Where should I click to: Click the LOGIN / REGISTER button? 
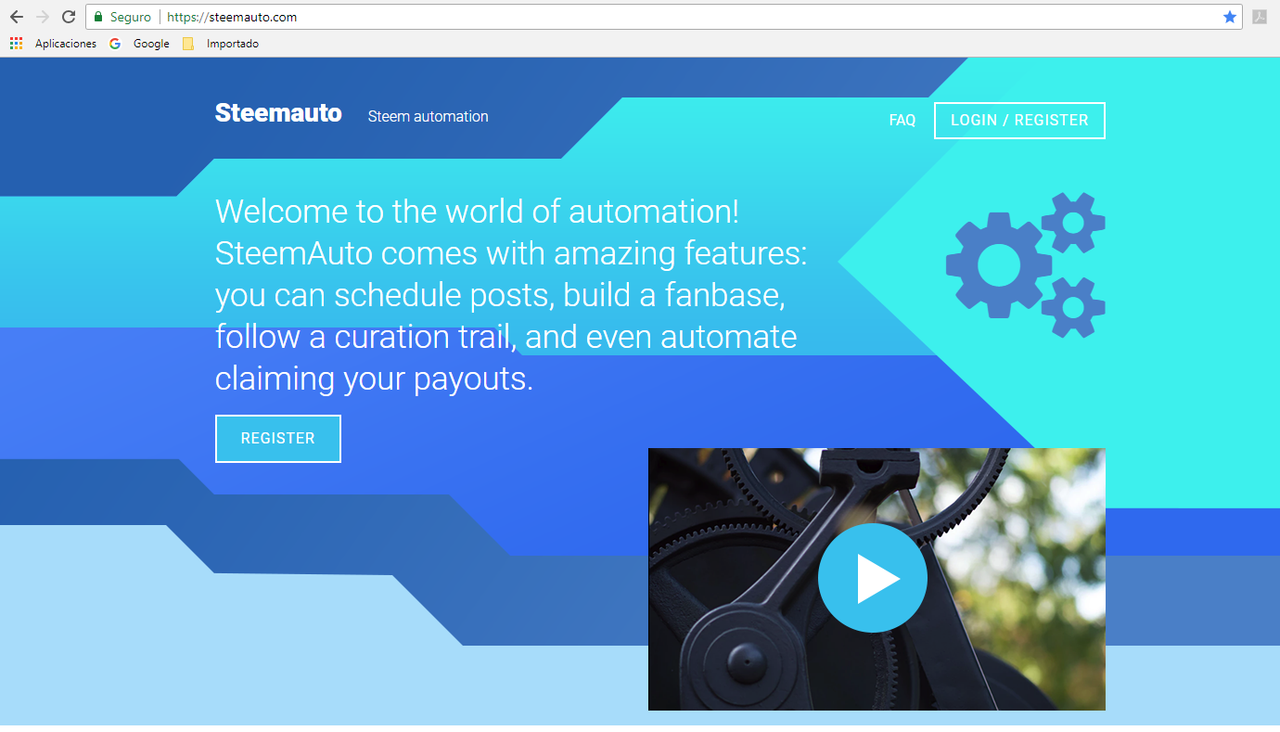pyautogui.click(x=1019, y=120)
